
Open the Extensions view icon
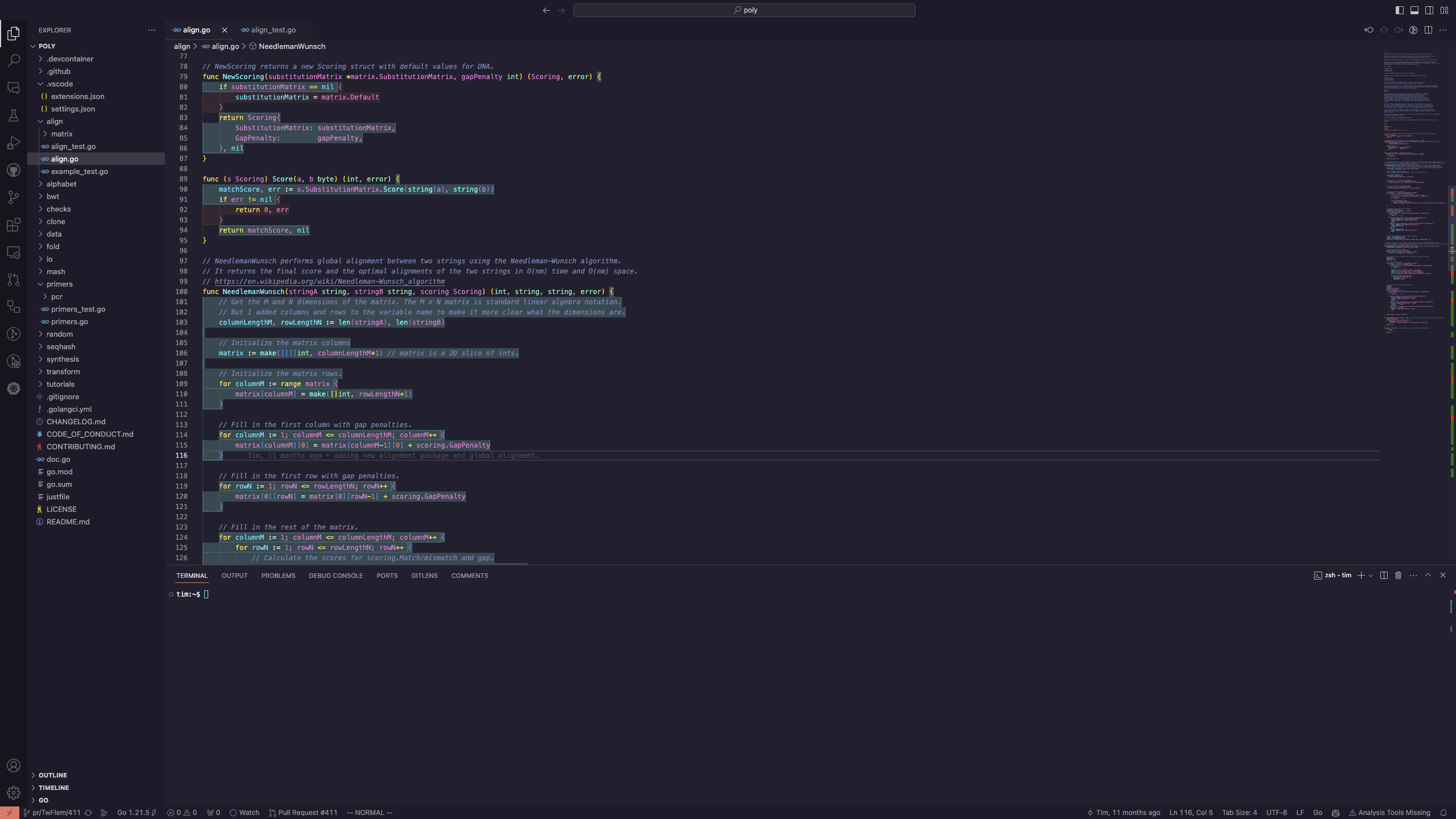pos(14,225)
